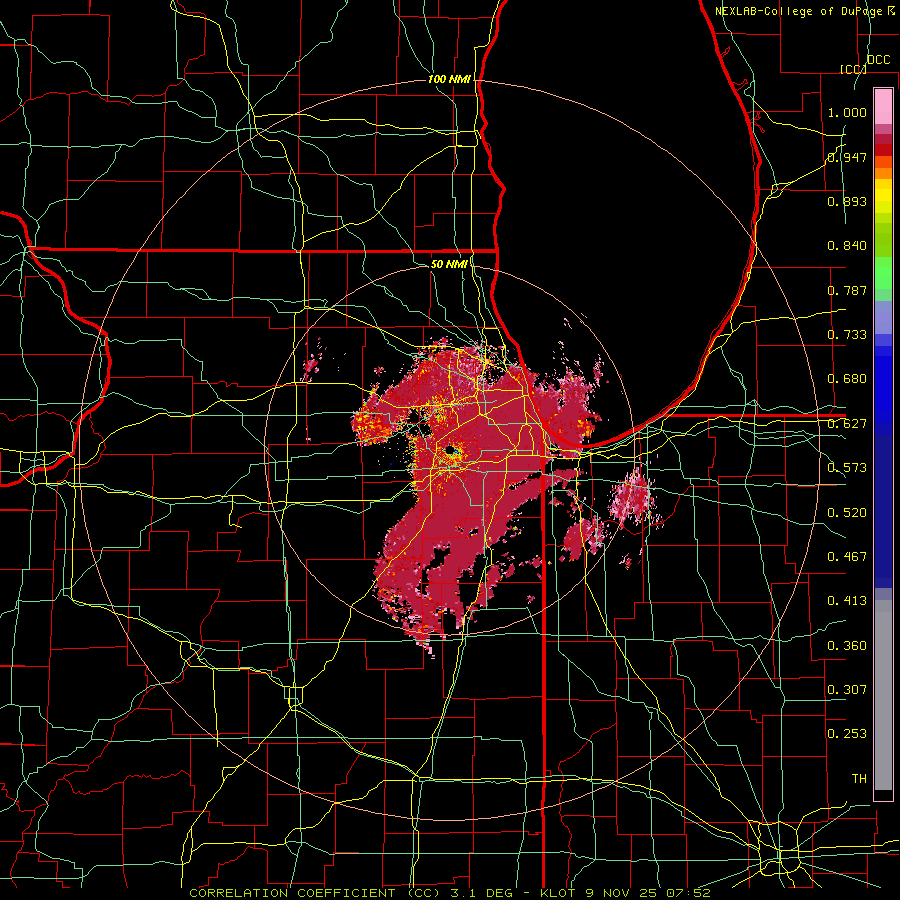Pick the bright green color bar segment
This screenshot has height=900, width=900.
(x=883, y=273)
